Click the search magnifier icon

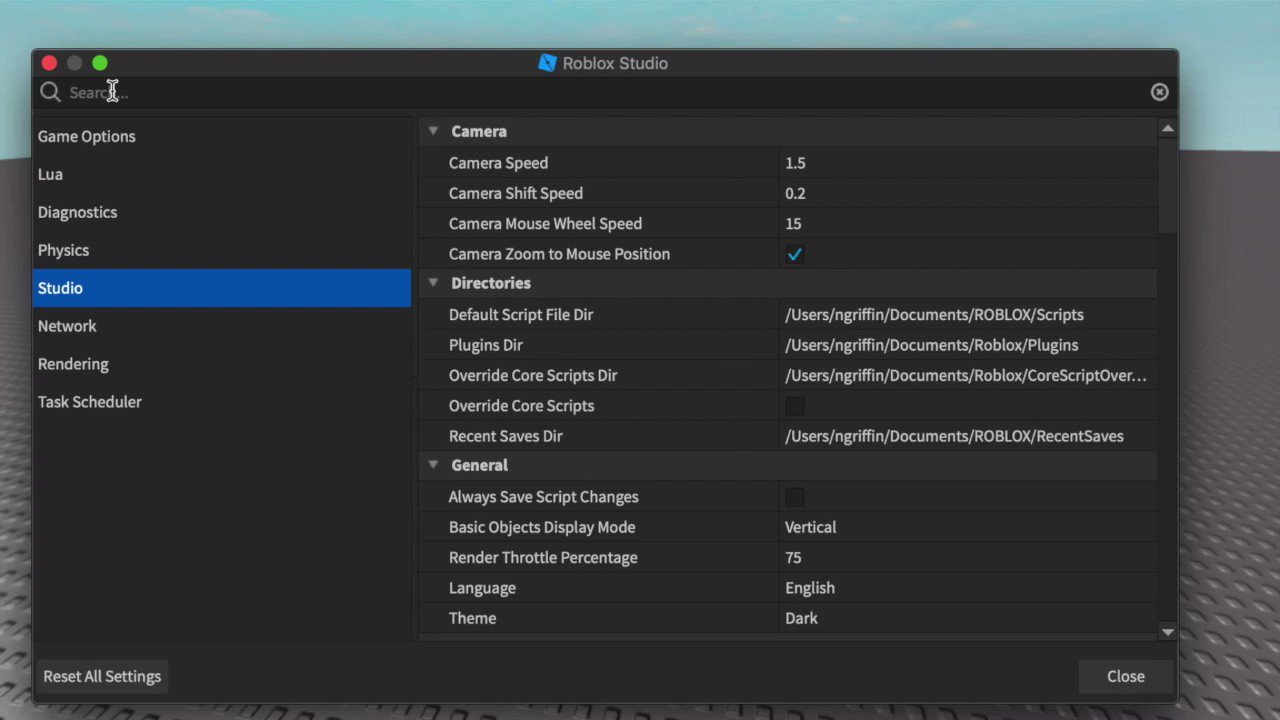[50, 92]
